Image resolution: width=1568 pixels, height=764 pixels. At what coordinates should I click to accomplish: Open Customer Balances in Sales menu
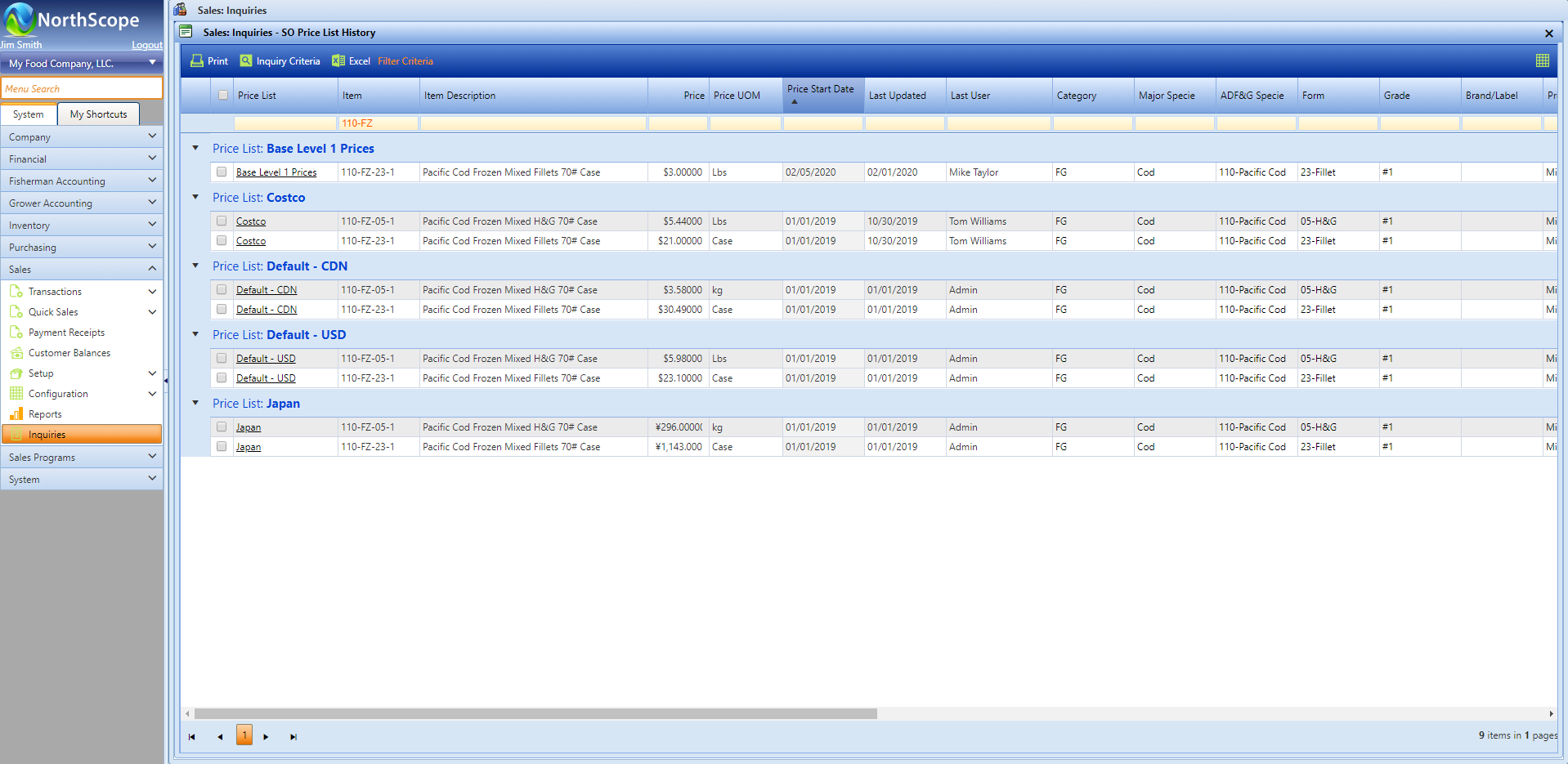click(x=69, y=353)
